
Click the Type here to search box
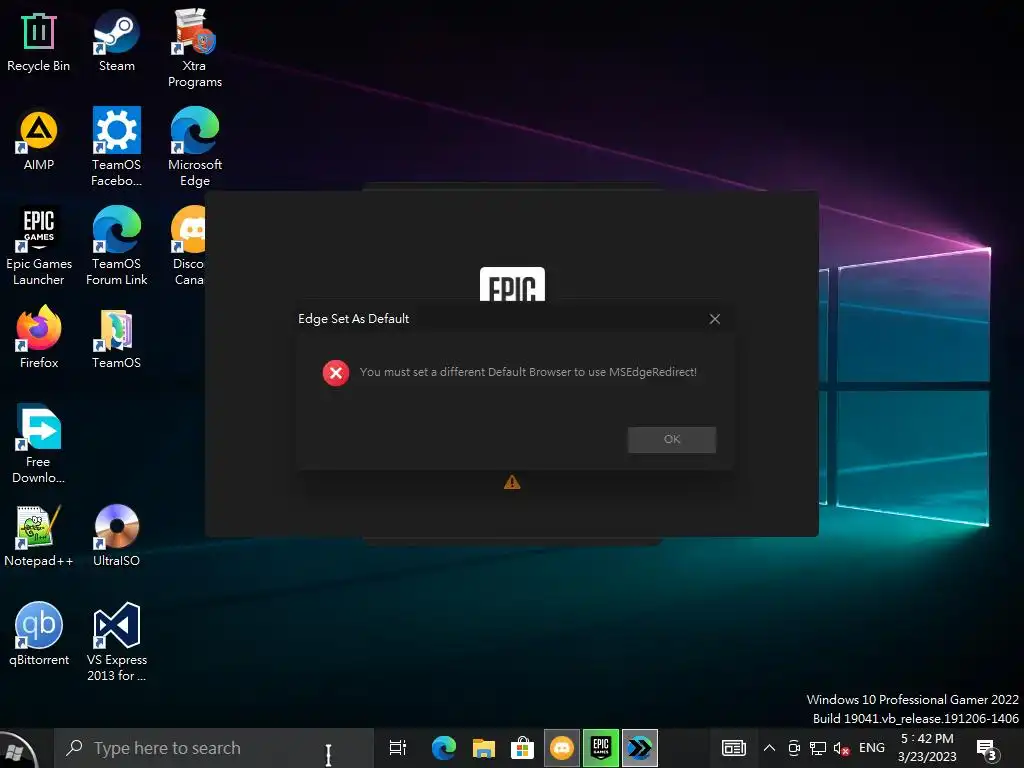214,748
